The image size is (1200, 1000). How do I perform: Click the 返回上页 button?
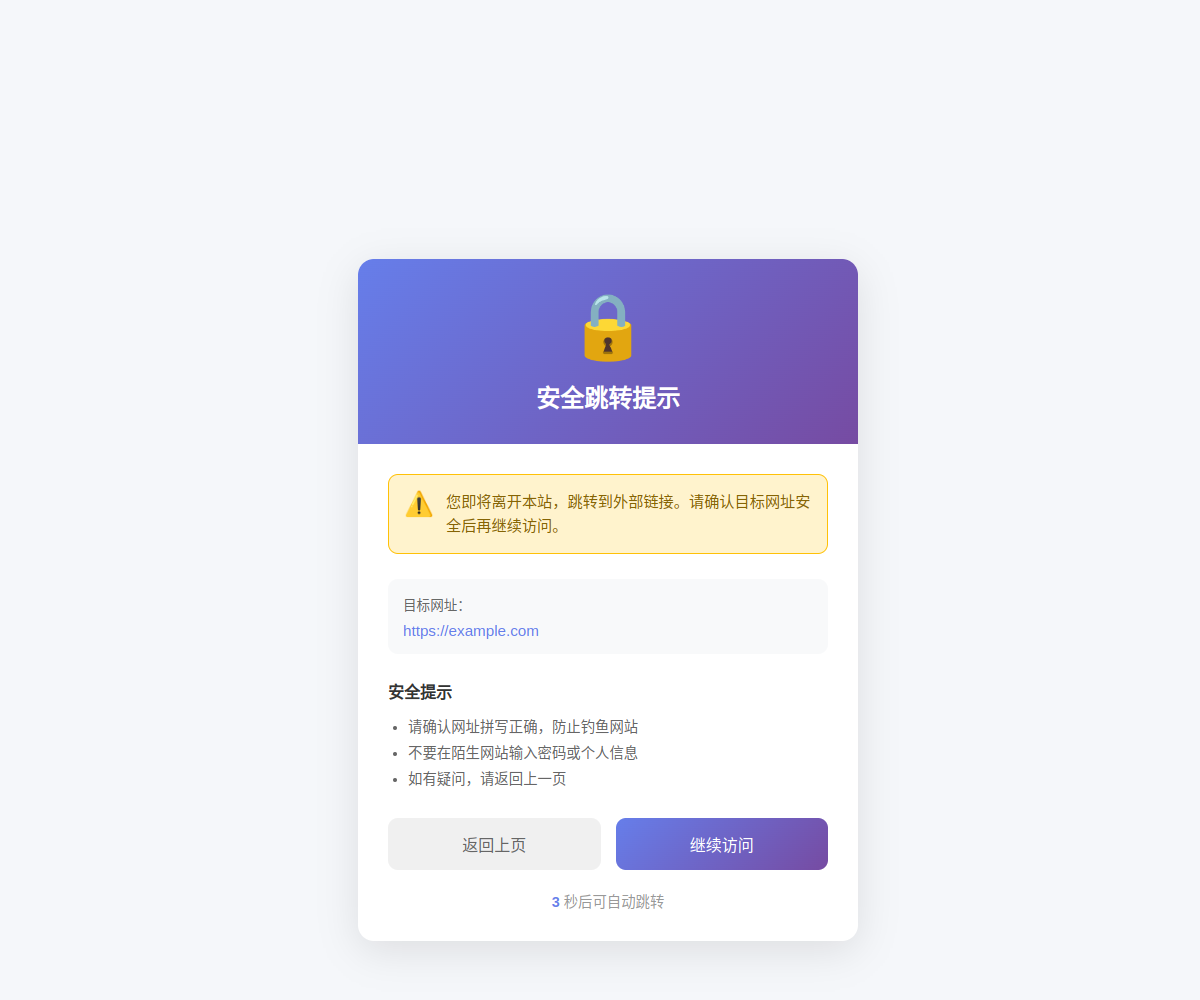pyautogui.click(x=494, y=844)
